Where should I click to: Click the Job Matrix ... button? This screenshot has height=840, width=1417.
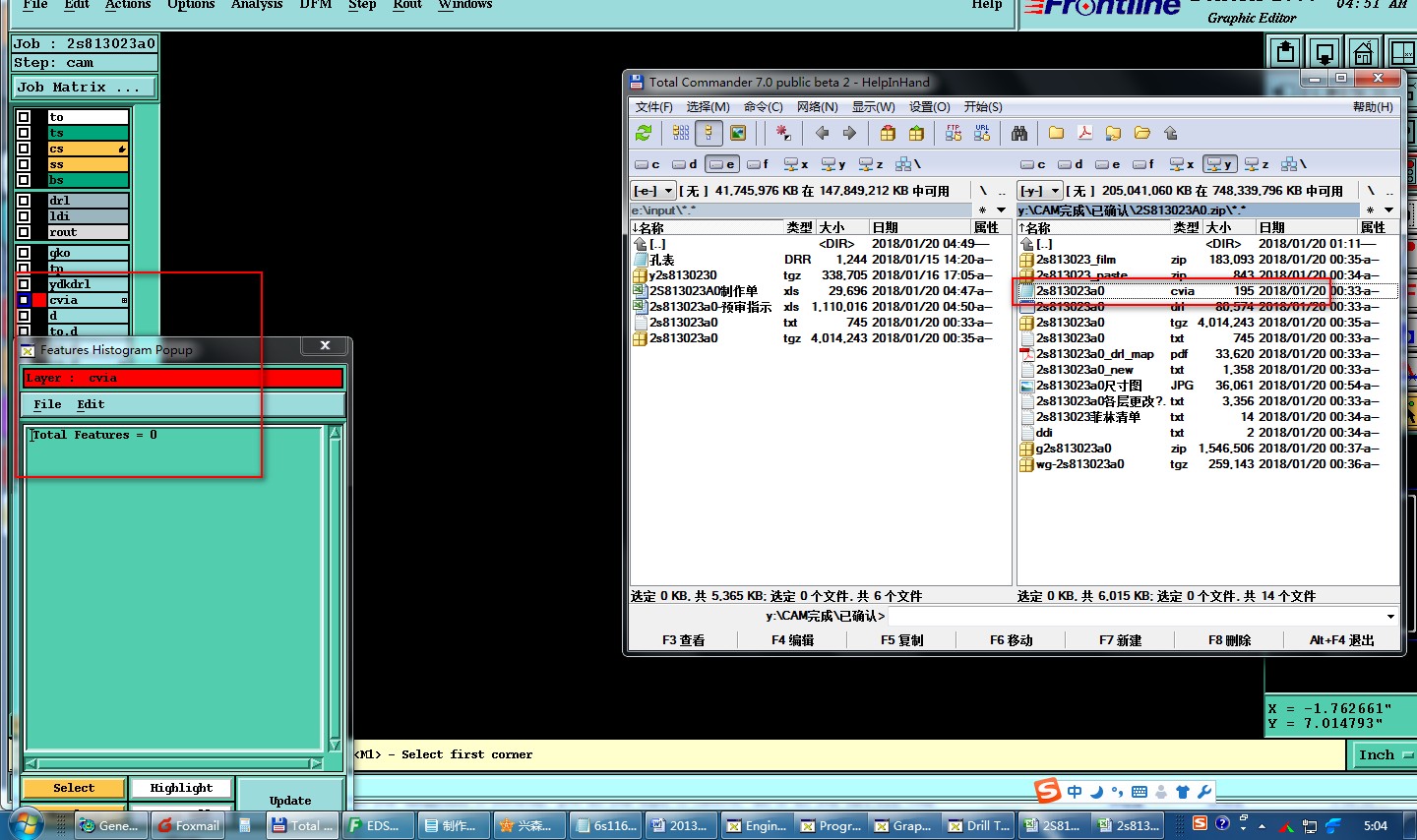tap(84, 88)
